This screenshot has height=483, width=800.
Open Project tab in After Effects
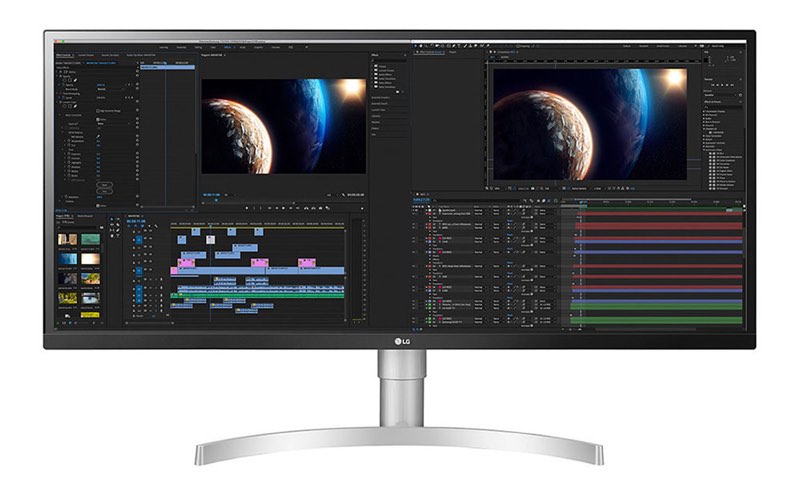coord(453,52)
